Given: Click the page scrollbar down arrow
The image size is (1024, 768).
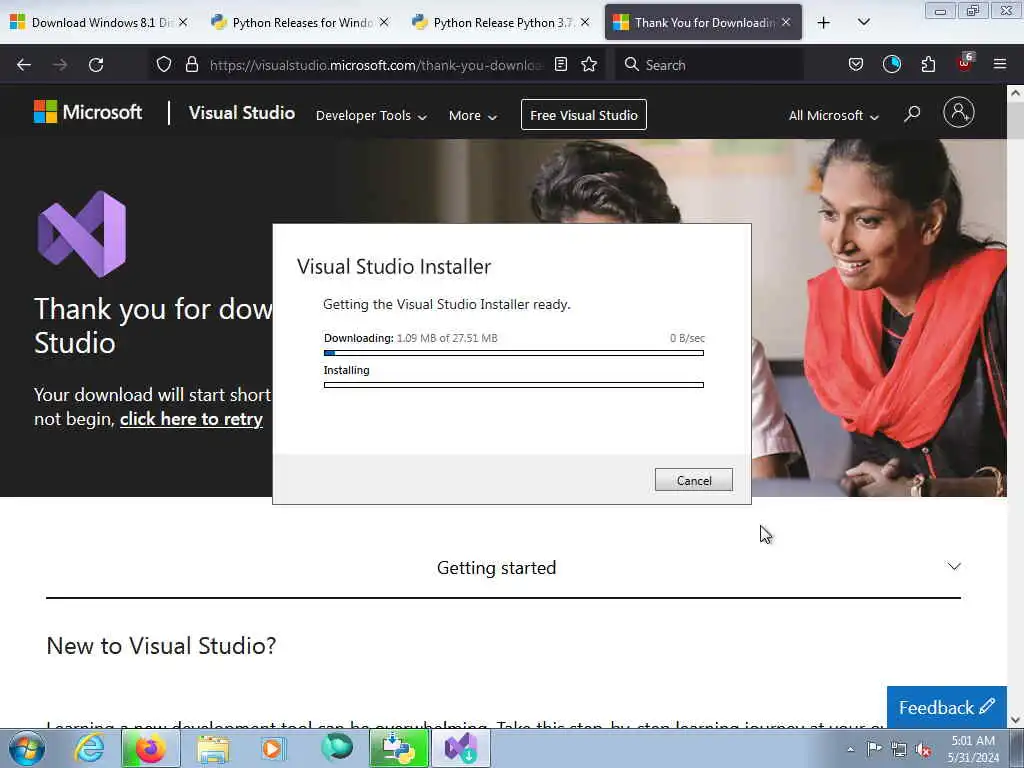Looking at the screenshot, I should (x=1015, y=719).
